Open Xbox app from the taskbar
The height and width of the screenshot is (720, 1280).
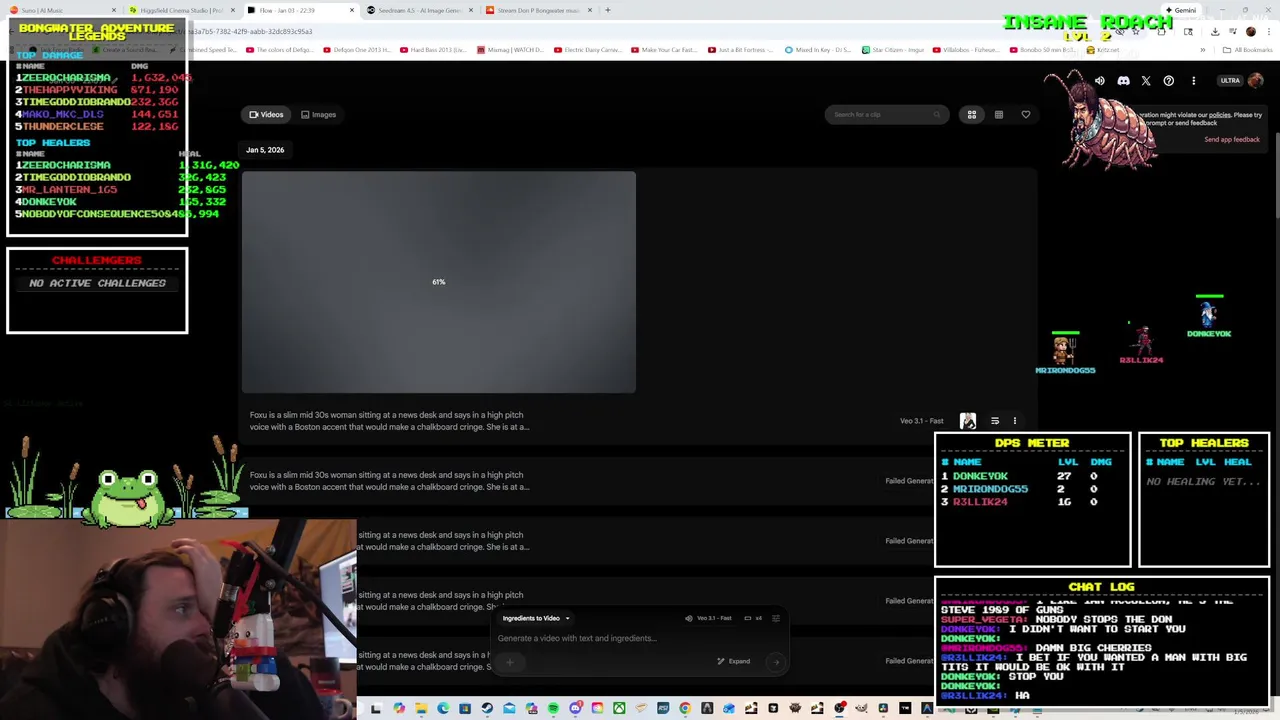click(619, 709)
